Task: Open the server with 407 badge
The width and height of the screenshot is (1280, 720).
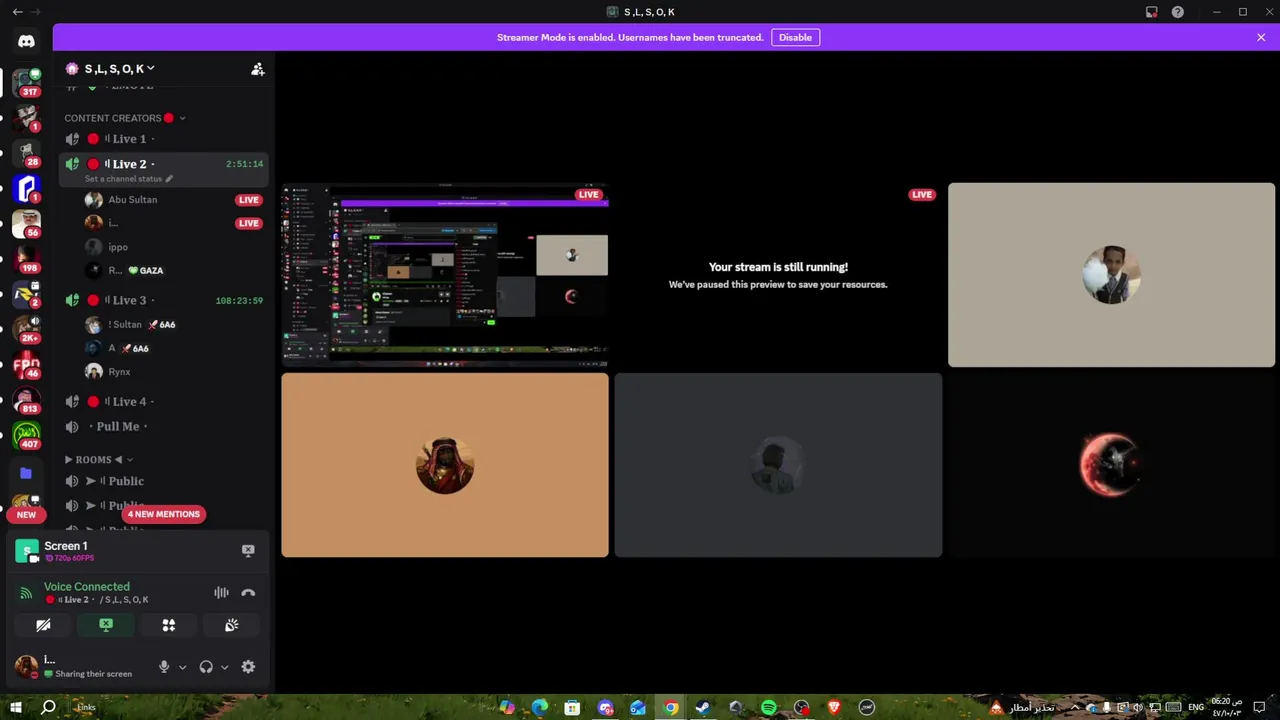Action: 26,435
